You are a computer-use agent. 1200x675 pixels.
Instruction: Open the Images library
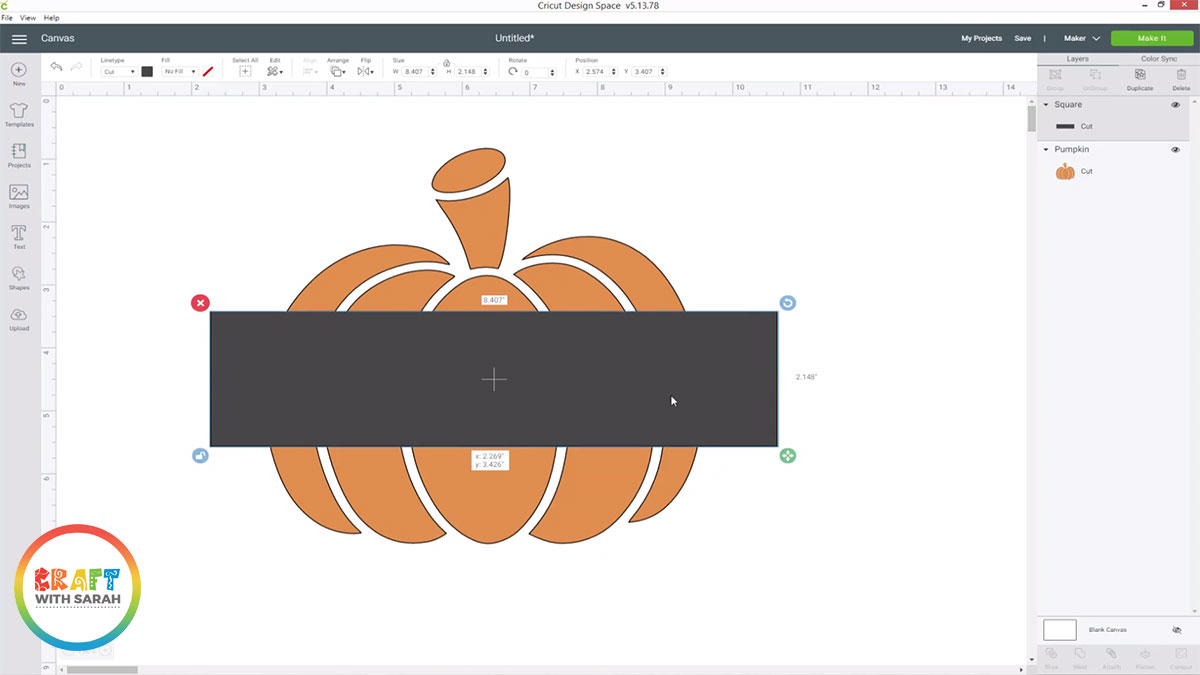click(x=18, y=195)
